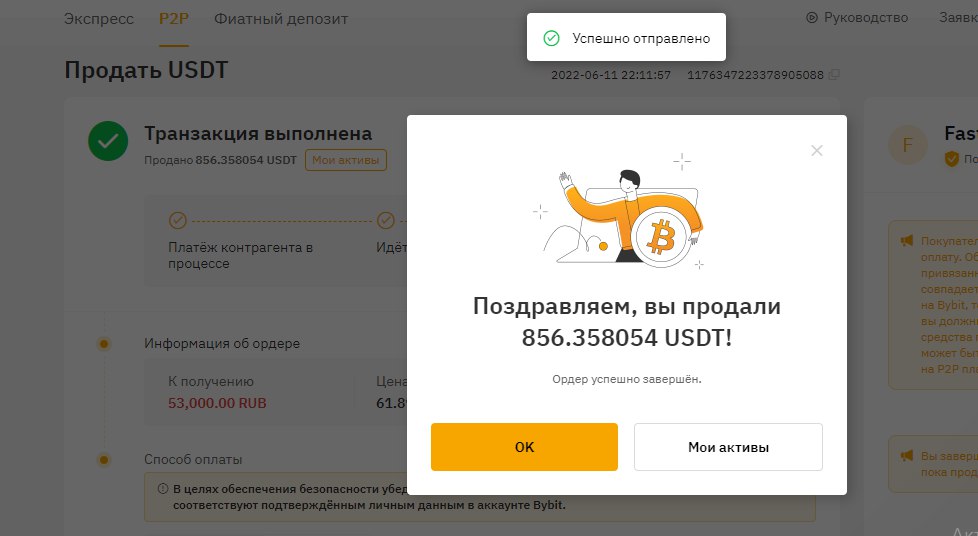
Task: Click the F avatar of the counterparty
Action: pos(907,145)
